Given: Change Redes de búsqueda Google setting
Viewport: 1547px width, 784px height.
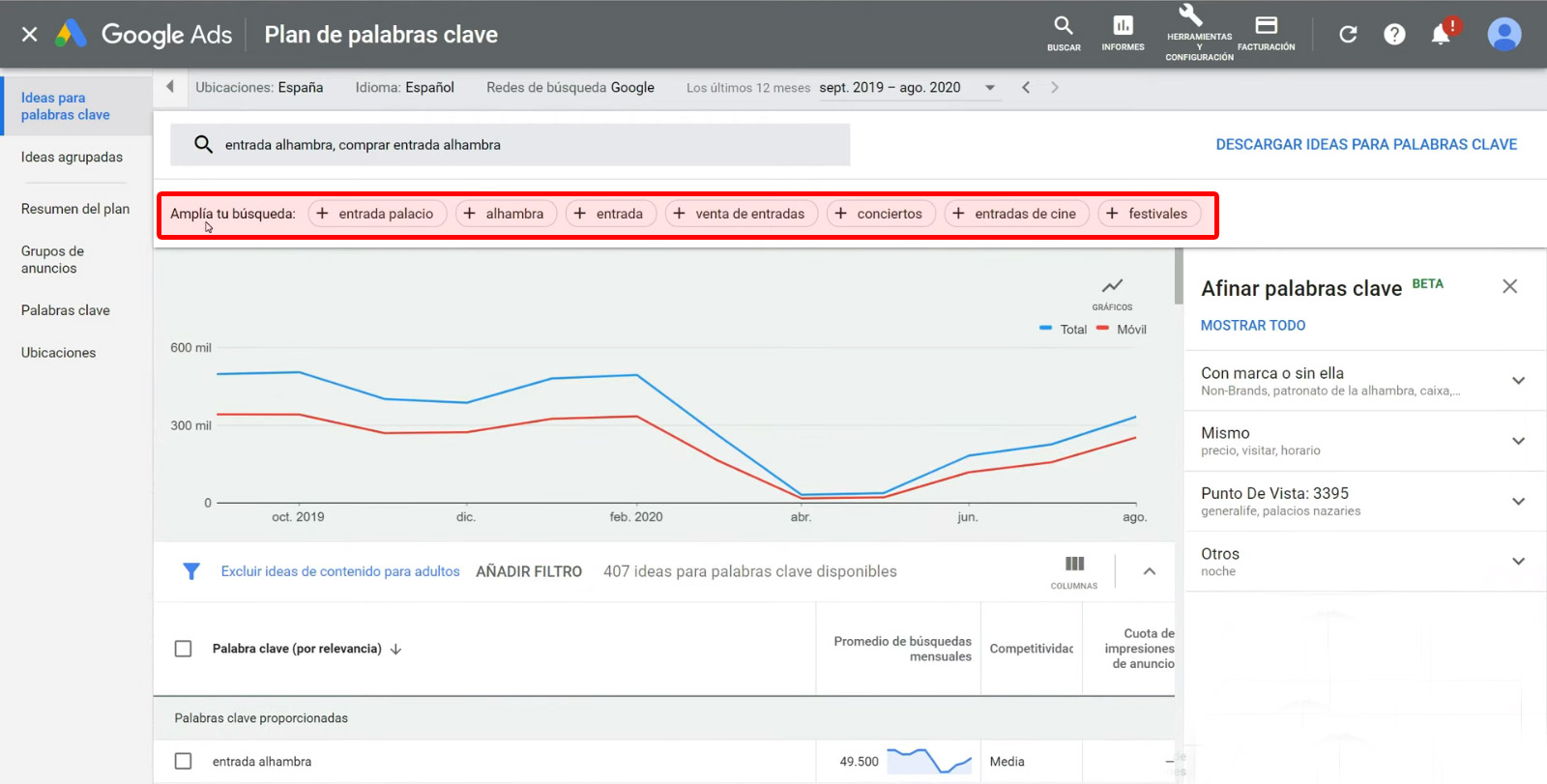Looking at the screenshot, I should (x=570, y=88).
